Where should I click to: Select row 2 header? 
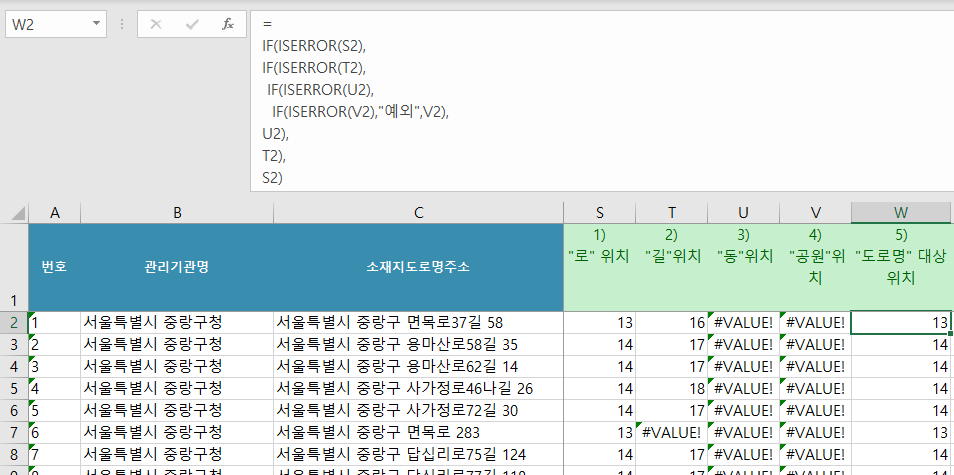coord(14,322)
